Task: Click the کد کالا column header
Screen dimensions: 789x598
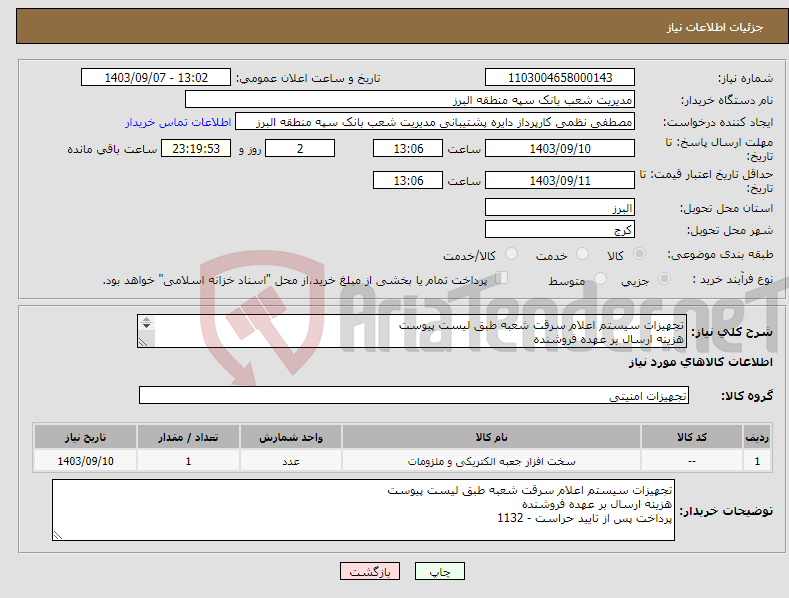Action: [692, 437]
